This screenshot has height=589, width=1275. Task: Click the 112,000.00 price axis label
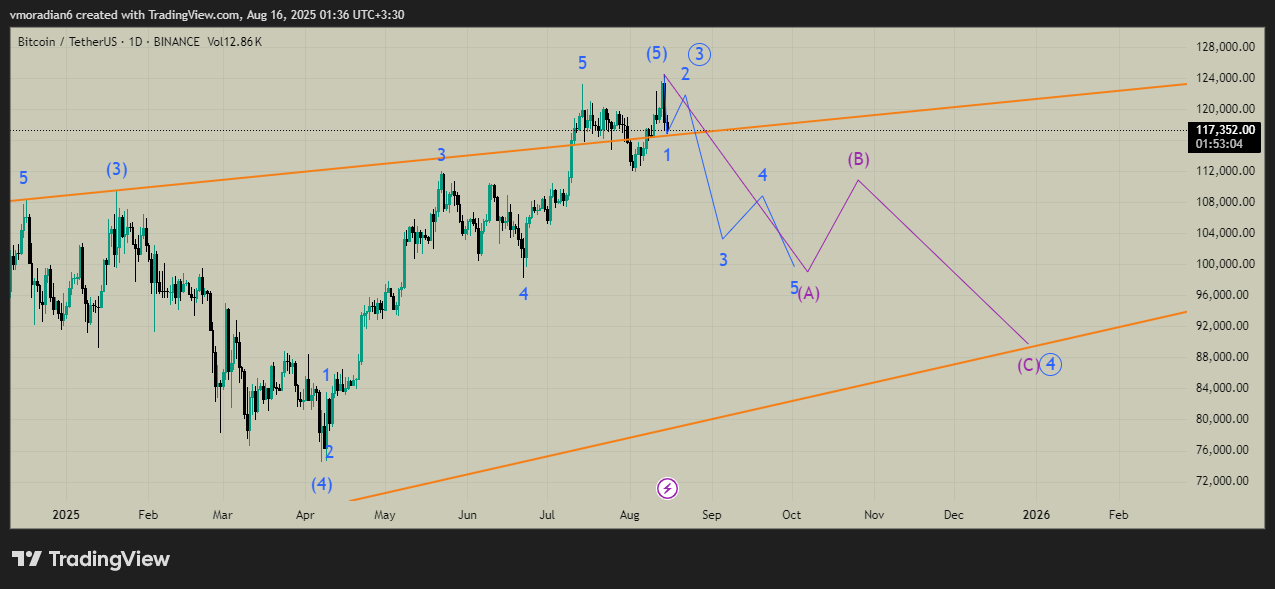pyautogui.click(x=1226, y=171)
